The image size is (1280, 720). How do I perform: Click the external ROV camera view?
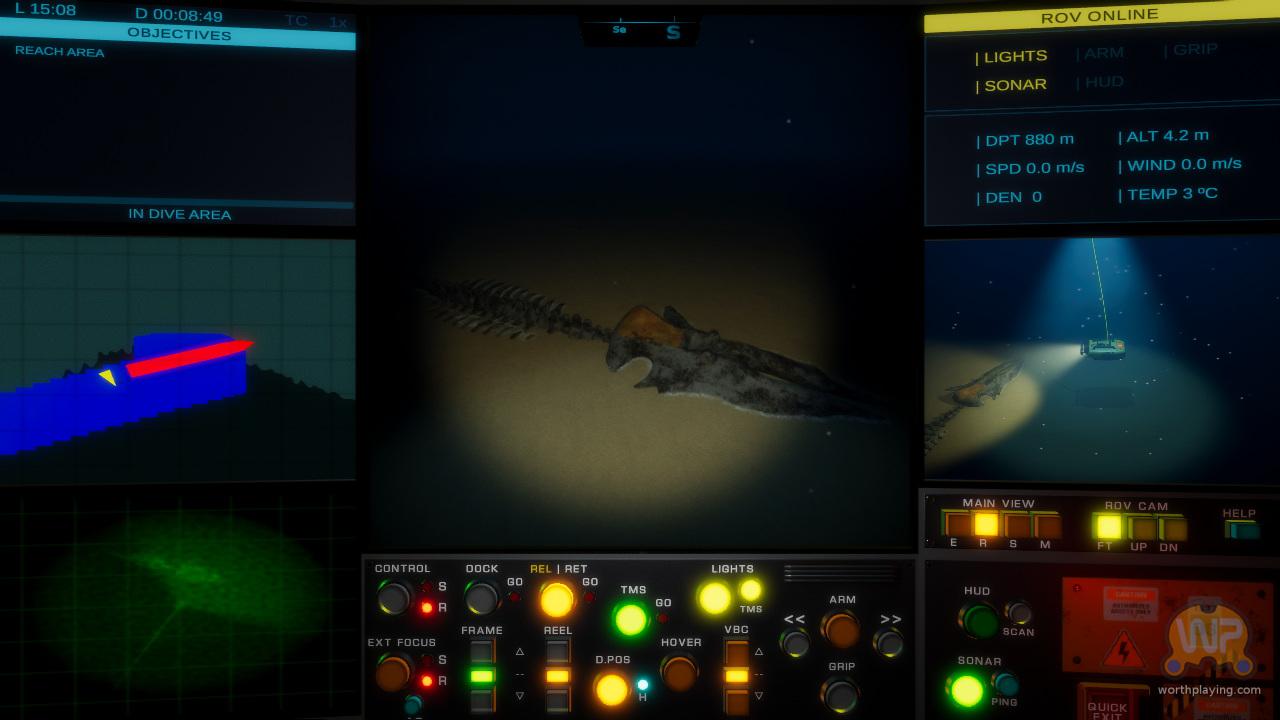coord(1100,358)
